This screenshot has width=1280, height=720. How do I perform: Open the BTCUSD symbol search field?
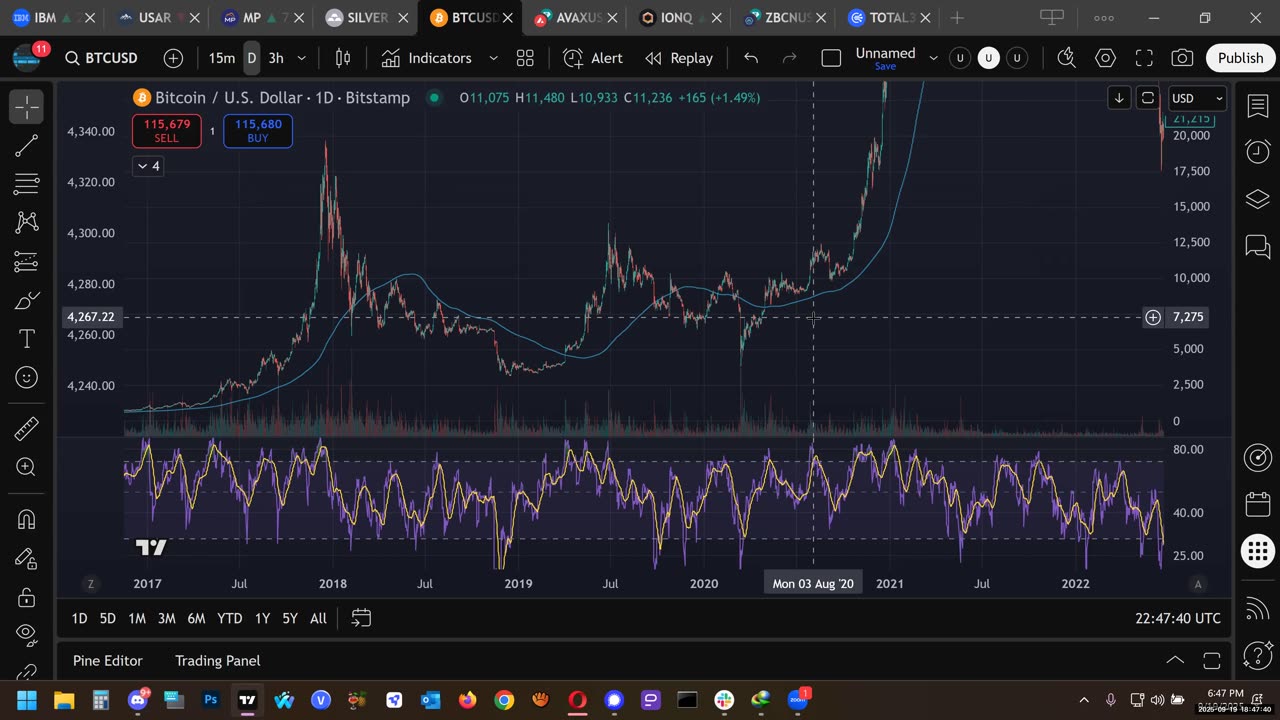[x=102, y=58]
